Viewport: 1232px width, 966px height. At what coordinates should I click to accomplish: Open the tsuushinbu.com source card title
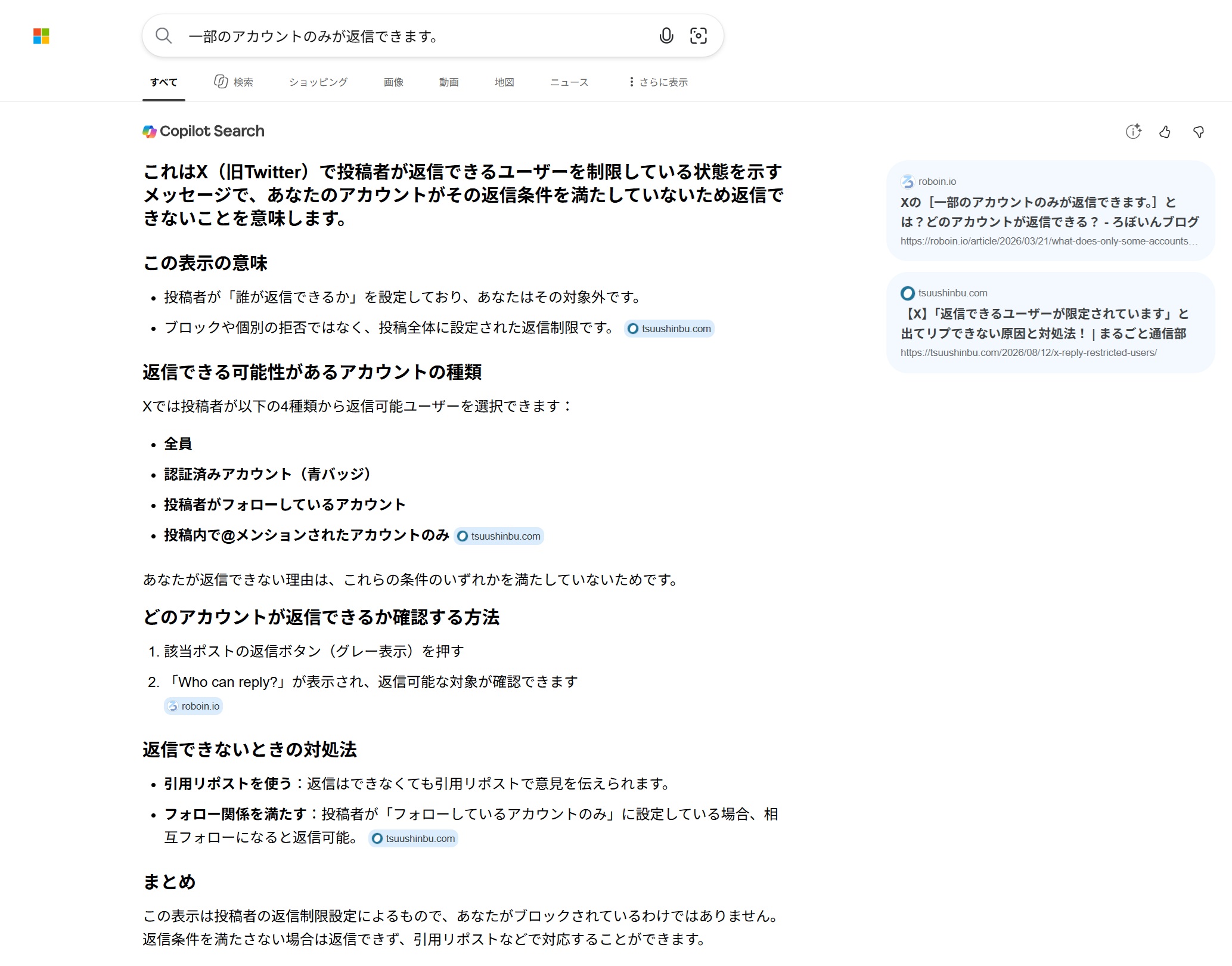1044,323
